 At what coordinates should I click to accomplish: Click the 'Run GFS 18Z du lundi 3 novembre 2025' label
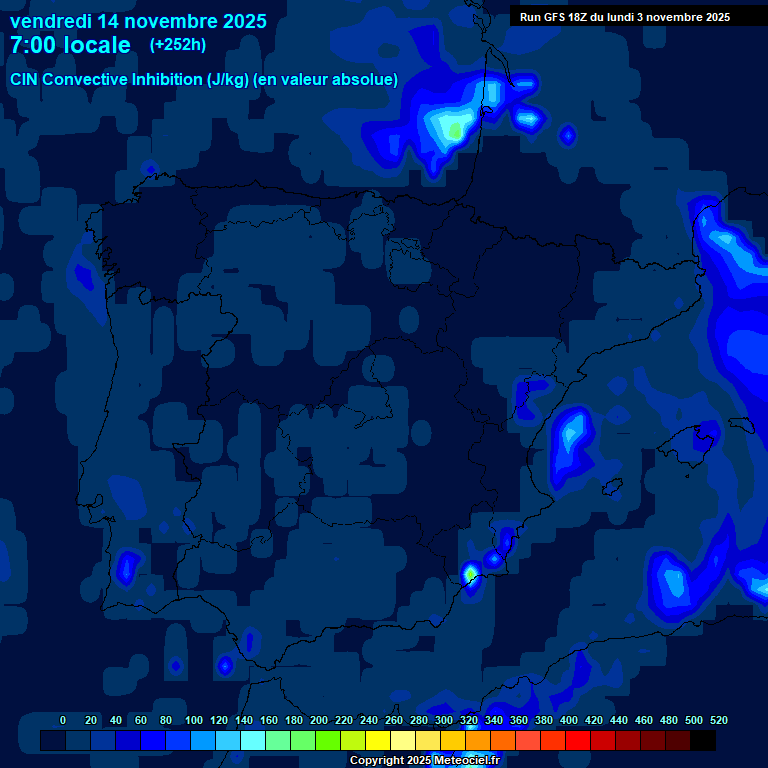624,17
